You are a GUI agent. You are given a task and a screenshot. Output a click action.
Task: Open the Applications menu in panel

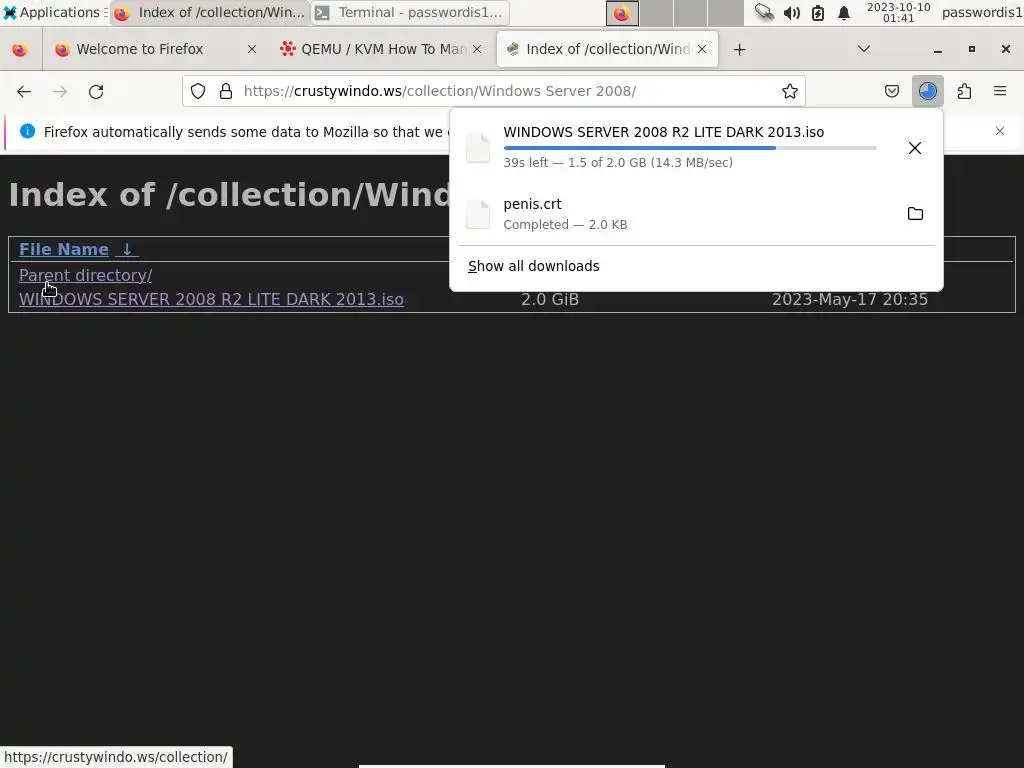(x=53, y=12)
